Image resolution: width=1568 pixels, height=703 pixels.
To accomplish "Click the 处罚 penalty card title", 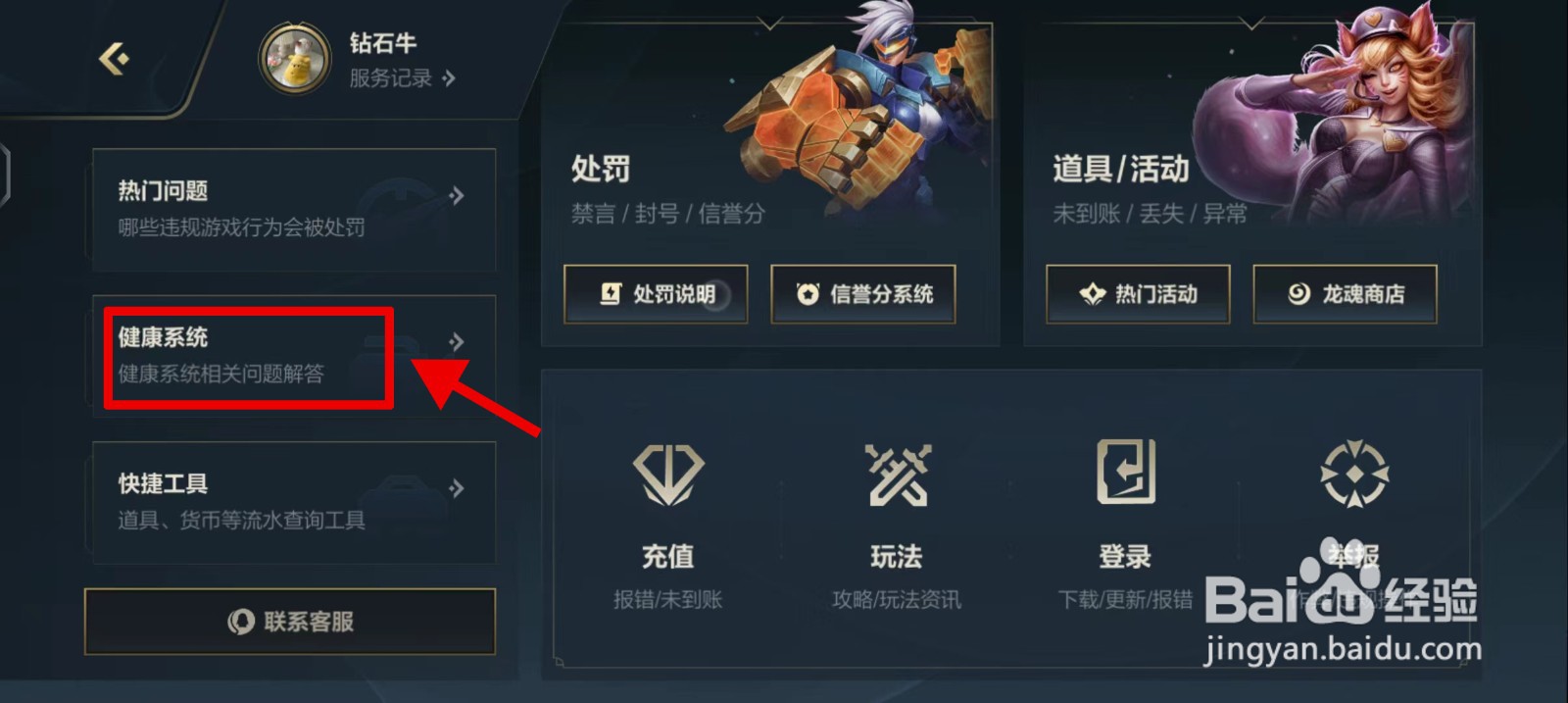I will 601,169.
